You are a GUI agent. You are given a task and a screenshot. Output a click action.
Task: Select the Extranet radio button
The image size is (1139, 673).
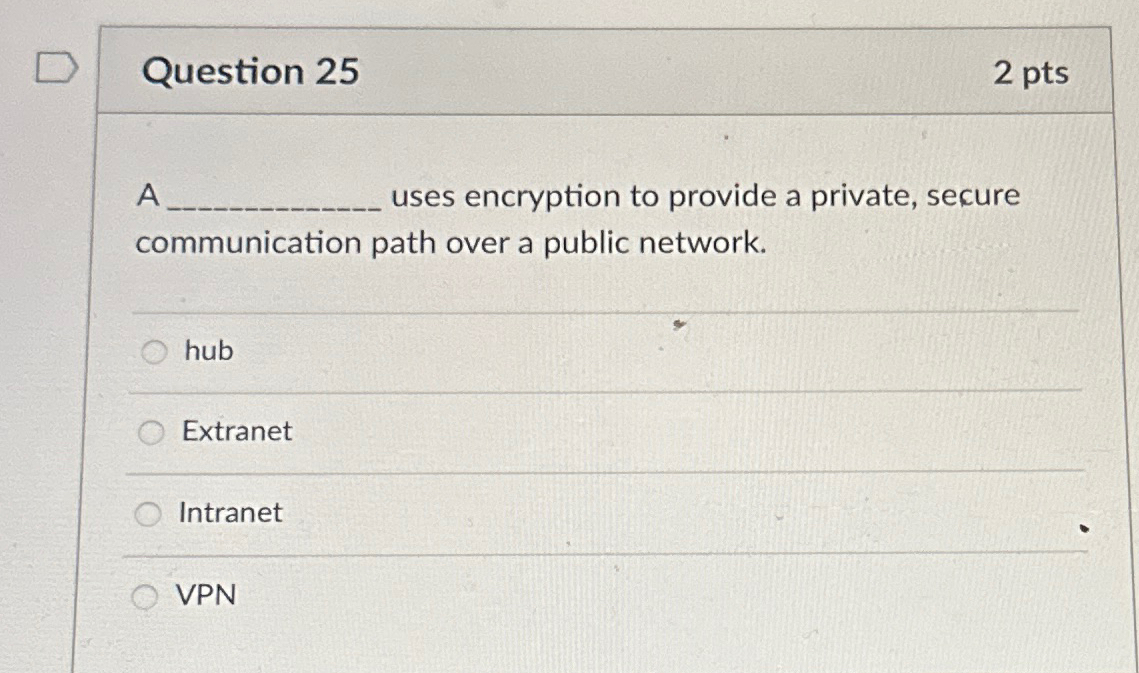coord(151,432)
